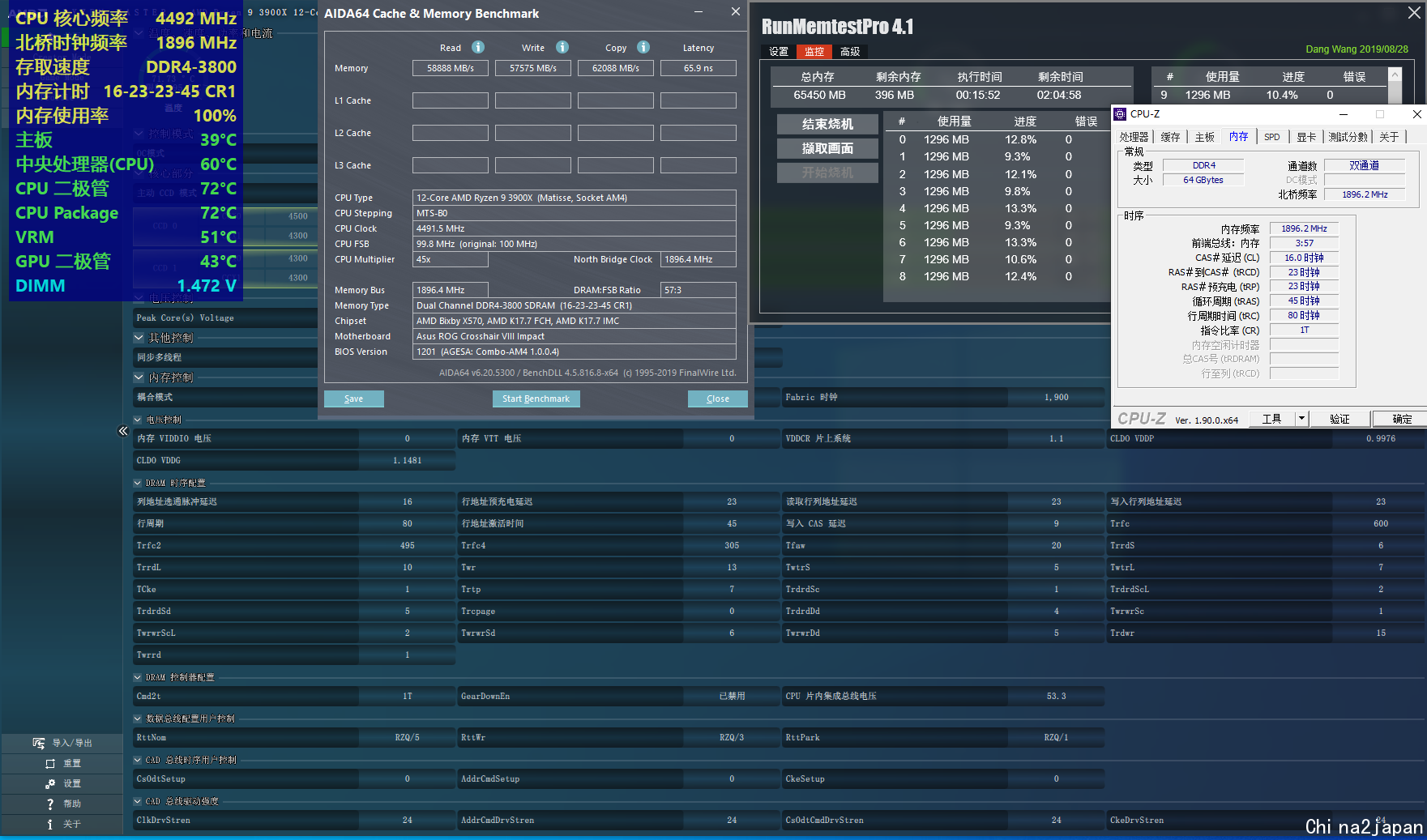The height and width of the screenshot is (840, 1427).
Task: Click 确定 button in CPU-Z
Action: (1402, 419)
